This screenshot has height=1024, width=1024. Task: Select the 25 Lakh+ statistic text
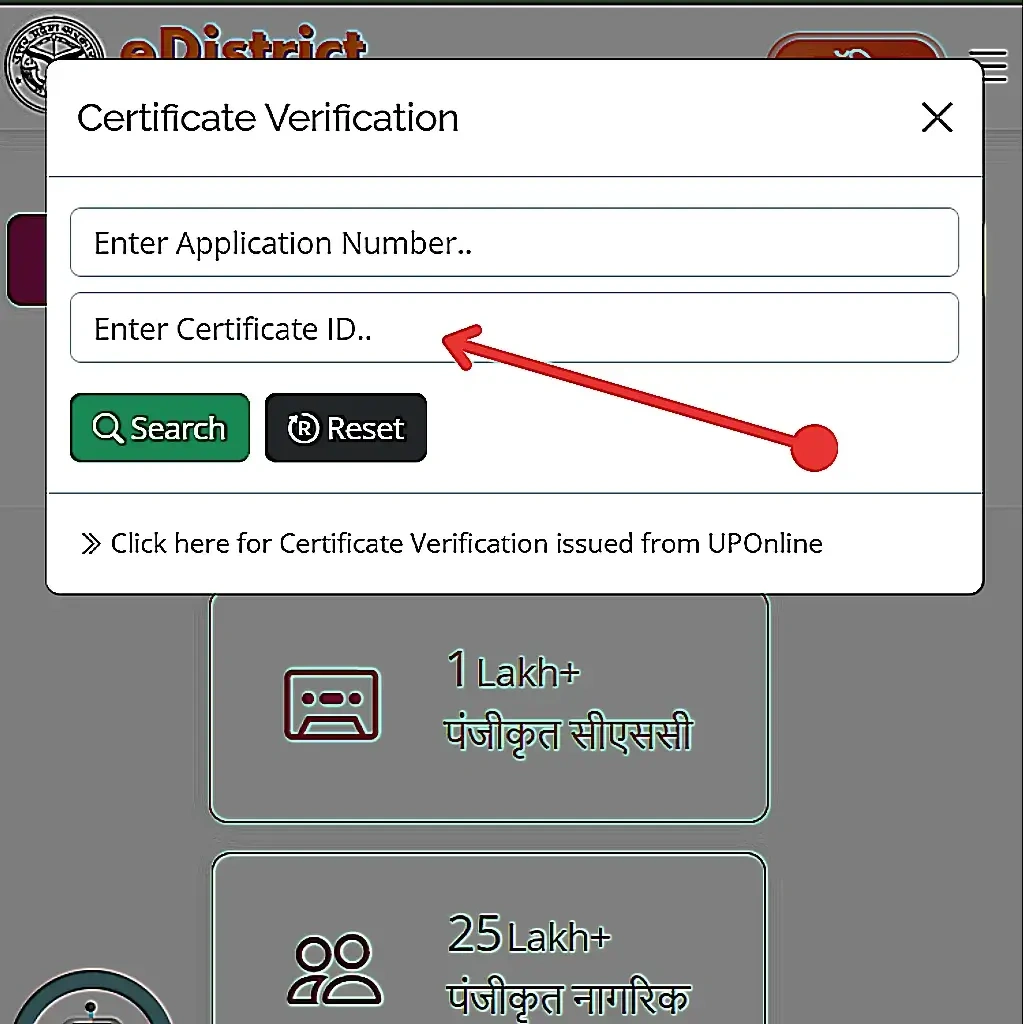coord(528,936)
